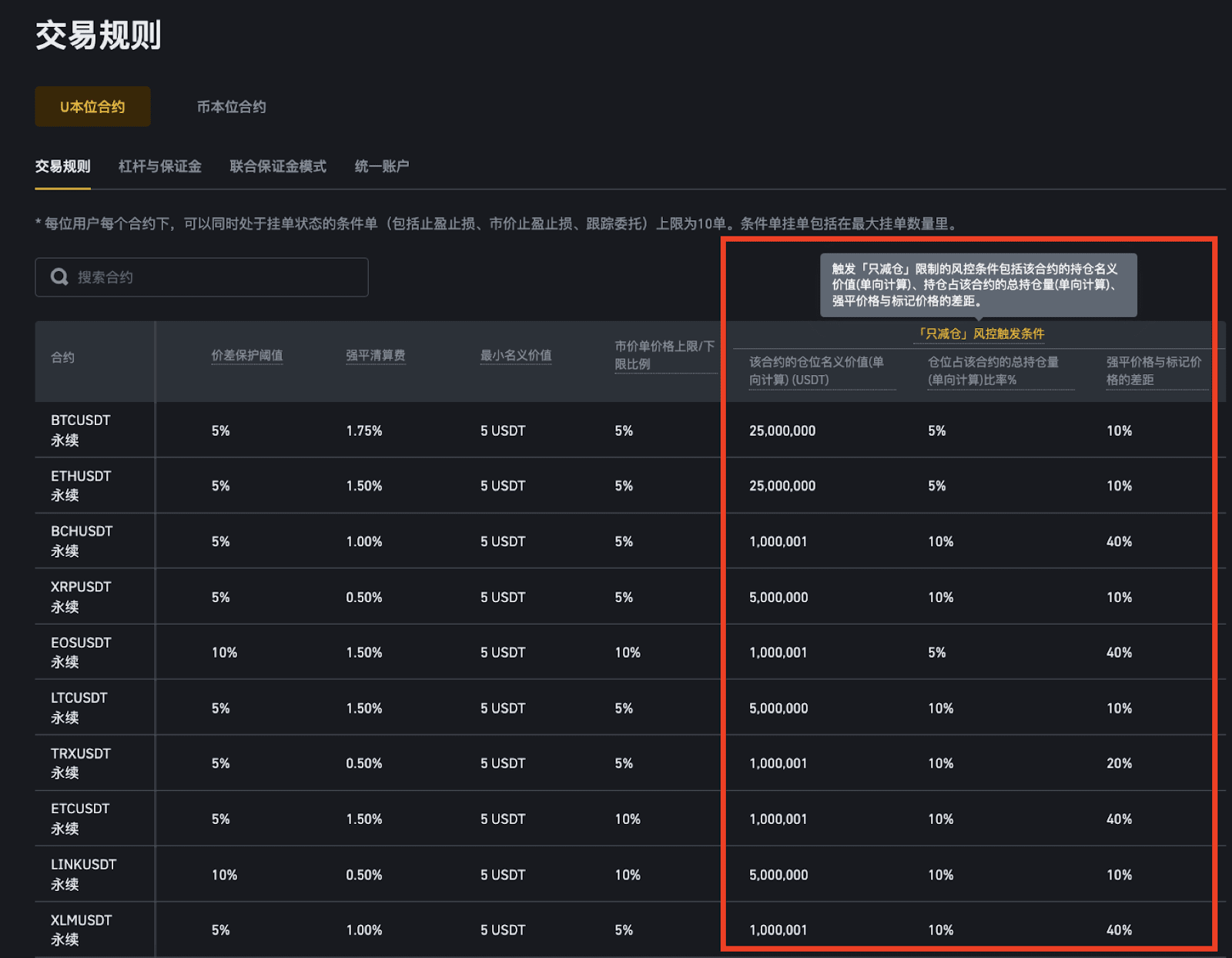This screenshot has height=958, width=1232.
Task: Click ETCUSDT's 10% market order ratio
Action: coord(628,819)
